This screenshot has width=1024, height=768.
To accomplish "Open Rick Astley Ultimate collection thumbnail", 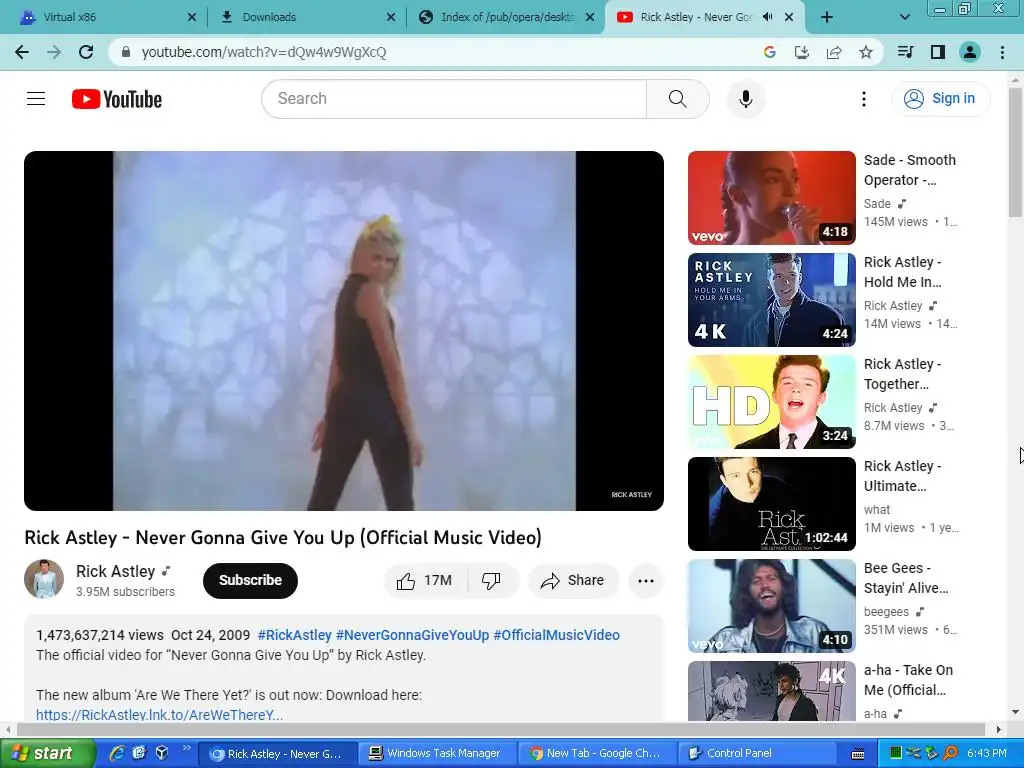I will tap(771, 504).
